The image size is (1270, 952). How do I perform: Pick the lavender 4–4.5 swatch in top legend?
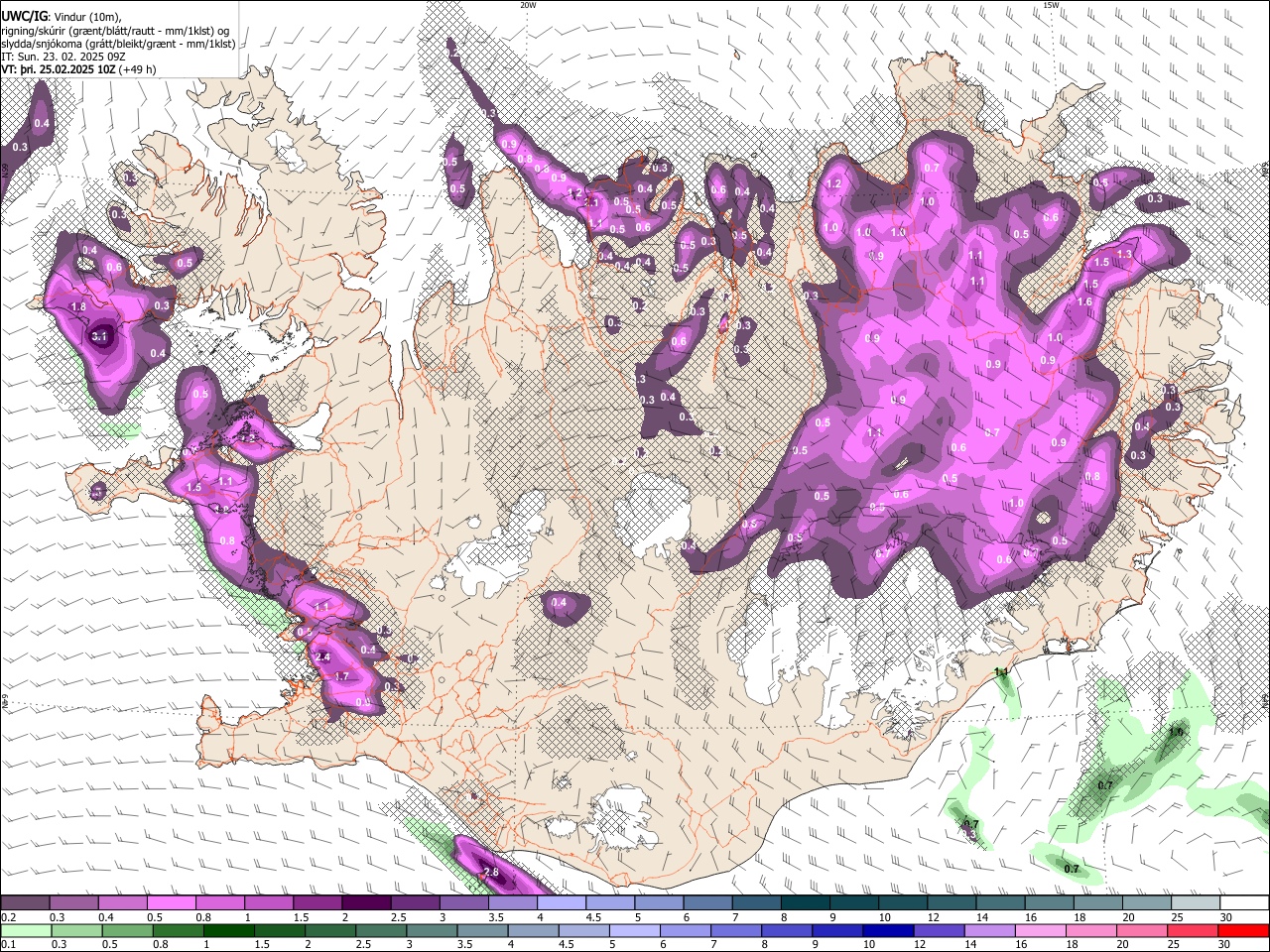563,902
